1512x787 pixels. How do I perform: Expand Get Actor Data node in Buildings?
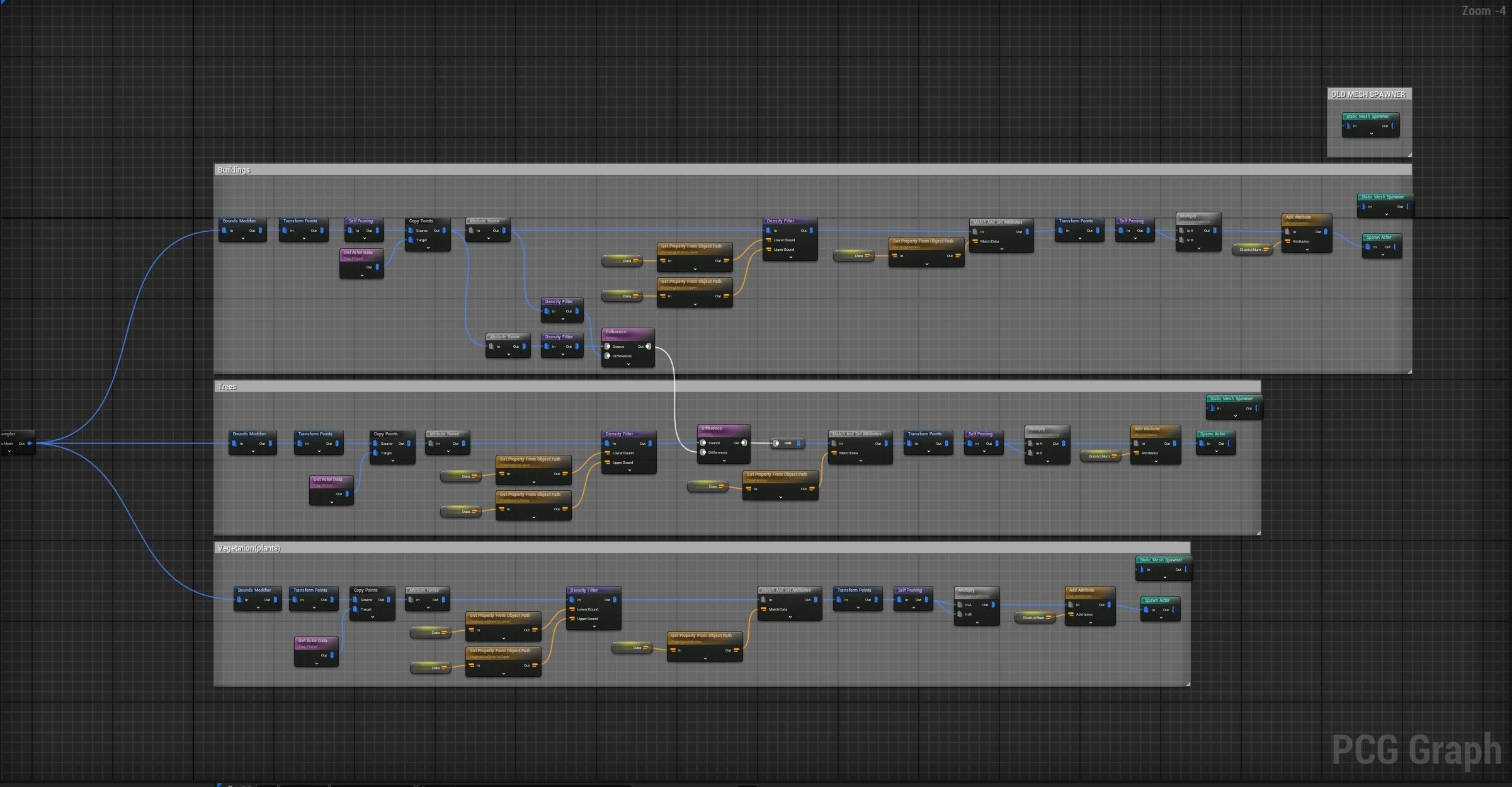pyautogui.click(x=362, y=275)
